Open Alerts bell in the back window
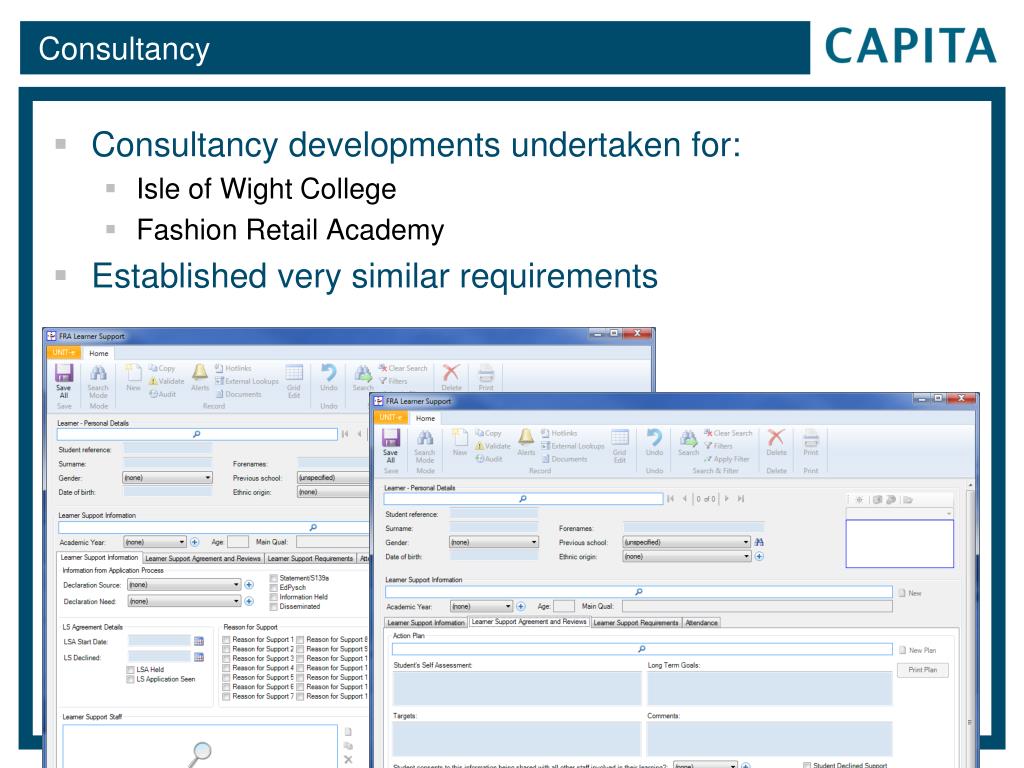 click(x=200, y=377)
